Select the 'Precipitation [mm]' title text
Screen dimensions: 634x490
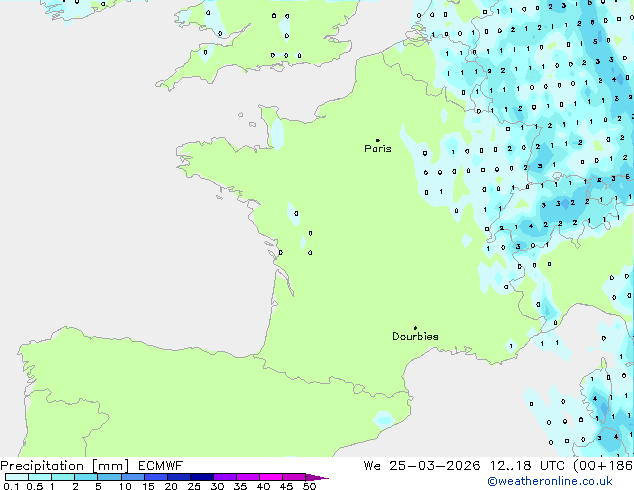(65, 466)
